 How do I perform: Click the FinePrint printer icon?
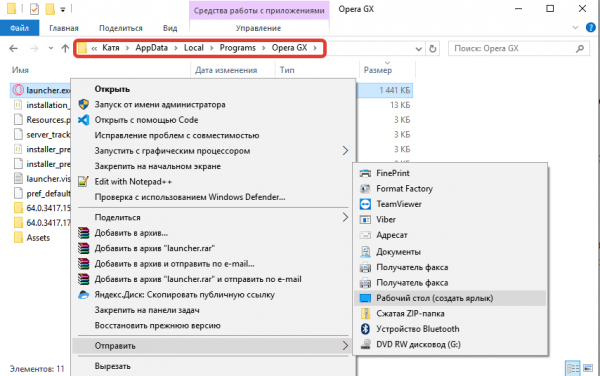point(365,173)
